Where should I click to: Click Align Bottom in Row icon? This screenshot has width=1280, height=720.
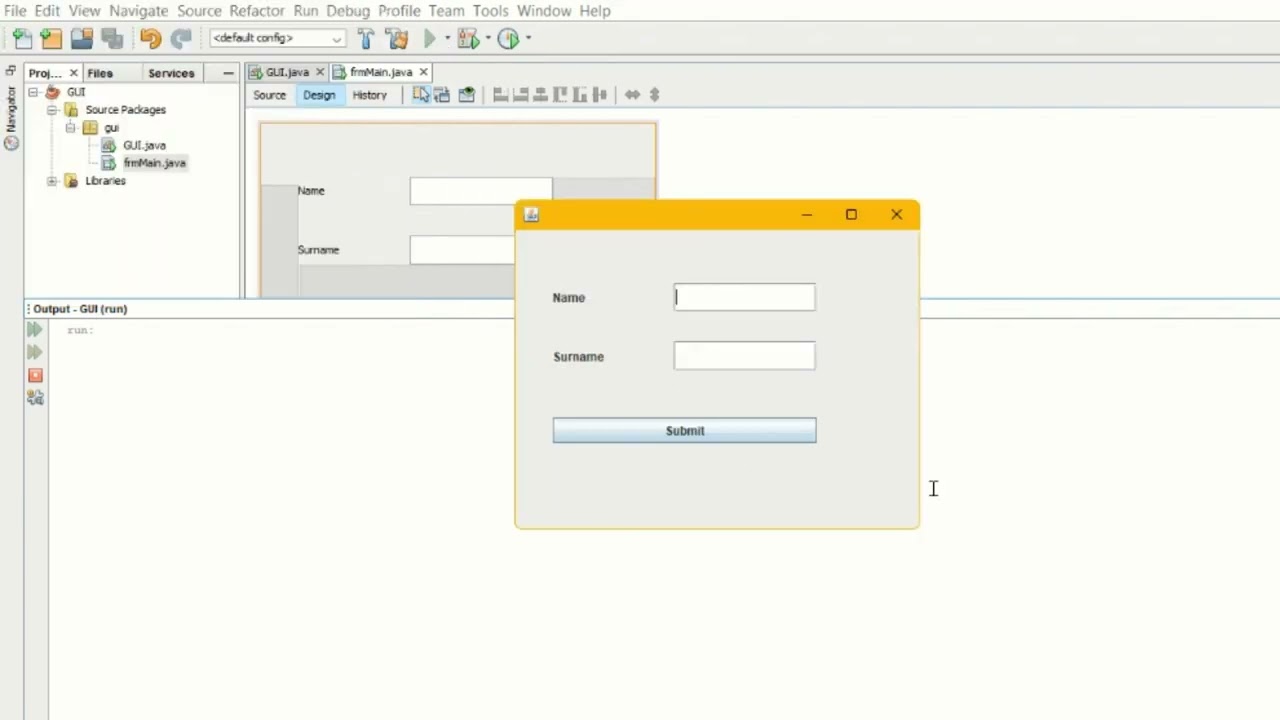580,94
